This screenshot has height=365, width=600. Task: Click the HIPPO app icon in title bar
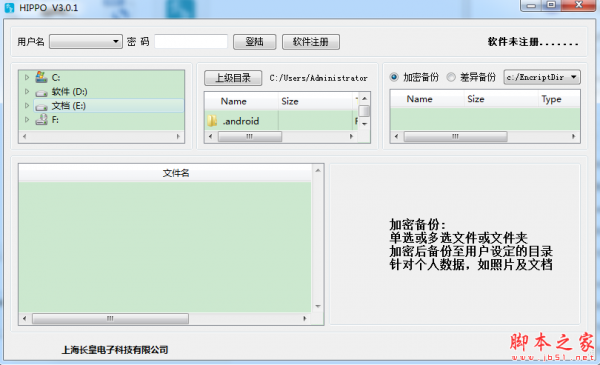(x=9, y=8)
